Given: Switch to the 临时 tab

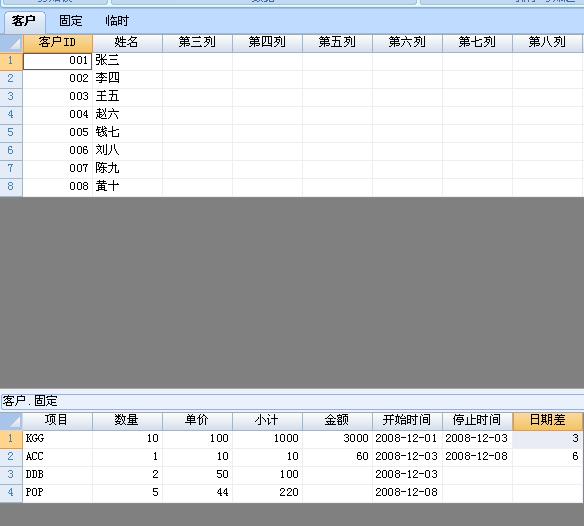Looking at the screenshot, I should pos(117,21).
